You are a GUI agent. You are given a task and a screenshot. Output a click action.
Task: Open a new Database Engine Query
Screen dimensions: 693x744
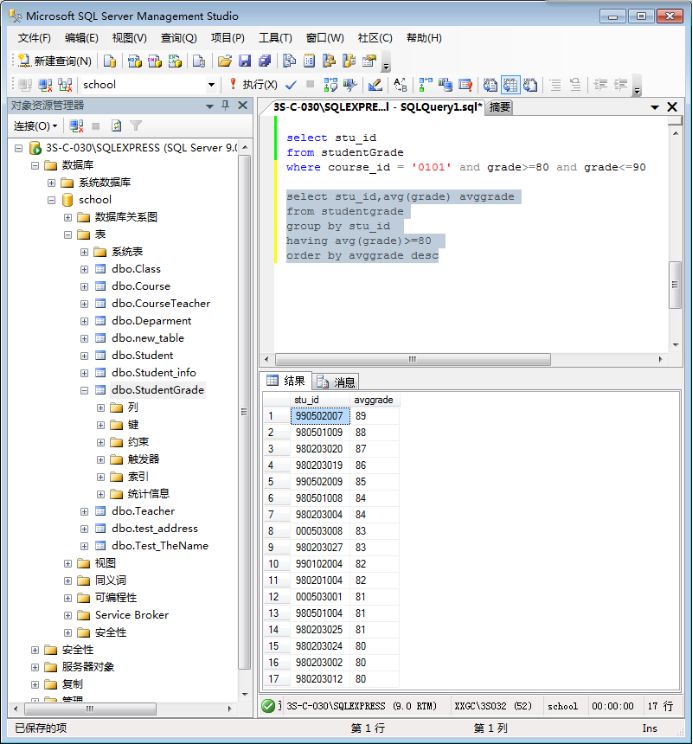pos(110,61)
